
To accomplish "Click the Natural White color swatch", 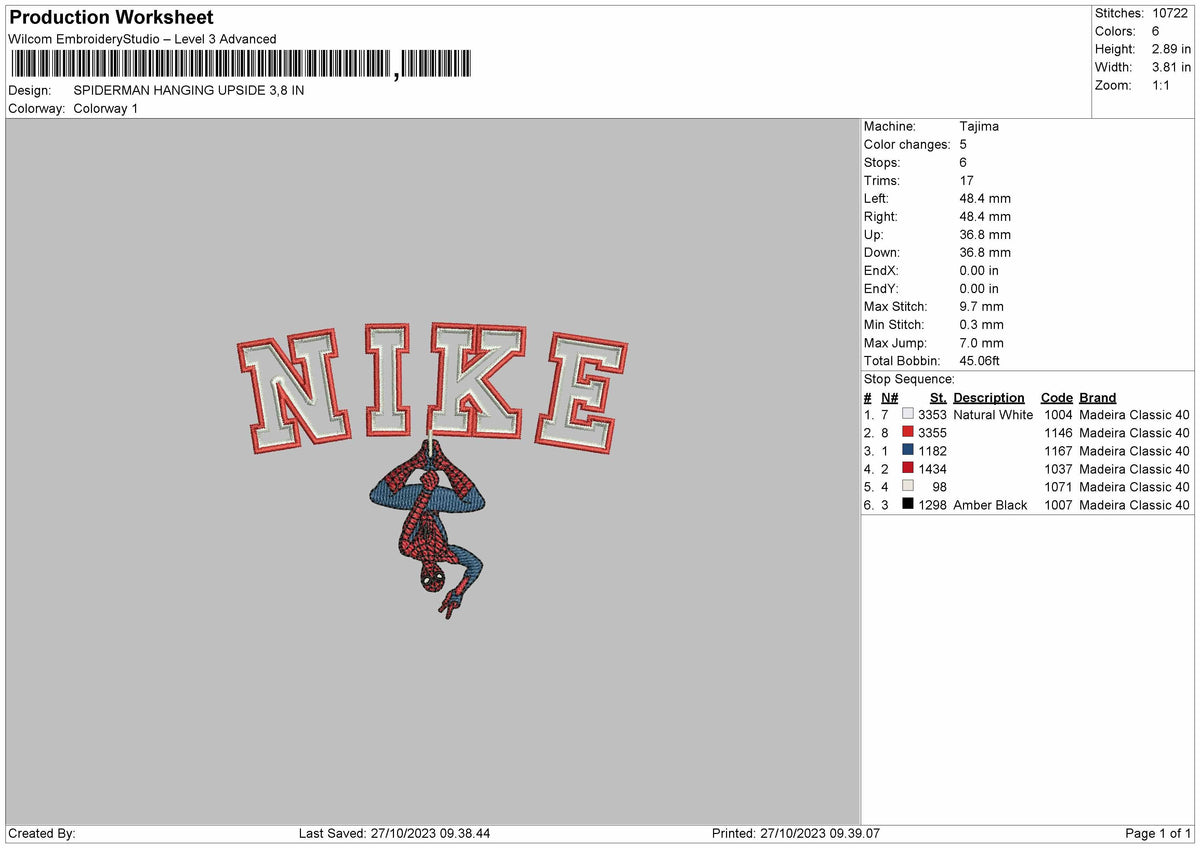I will [908, 414].
